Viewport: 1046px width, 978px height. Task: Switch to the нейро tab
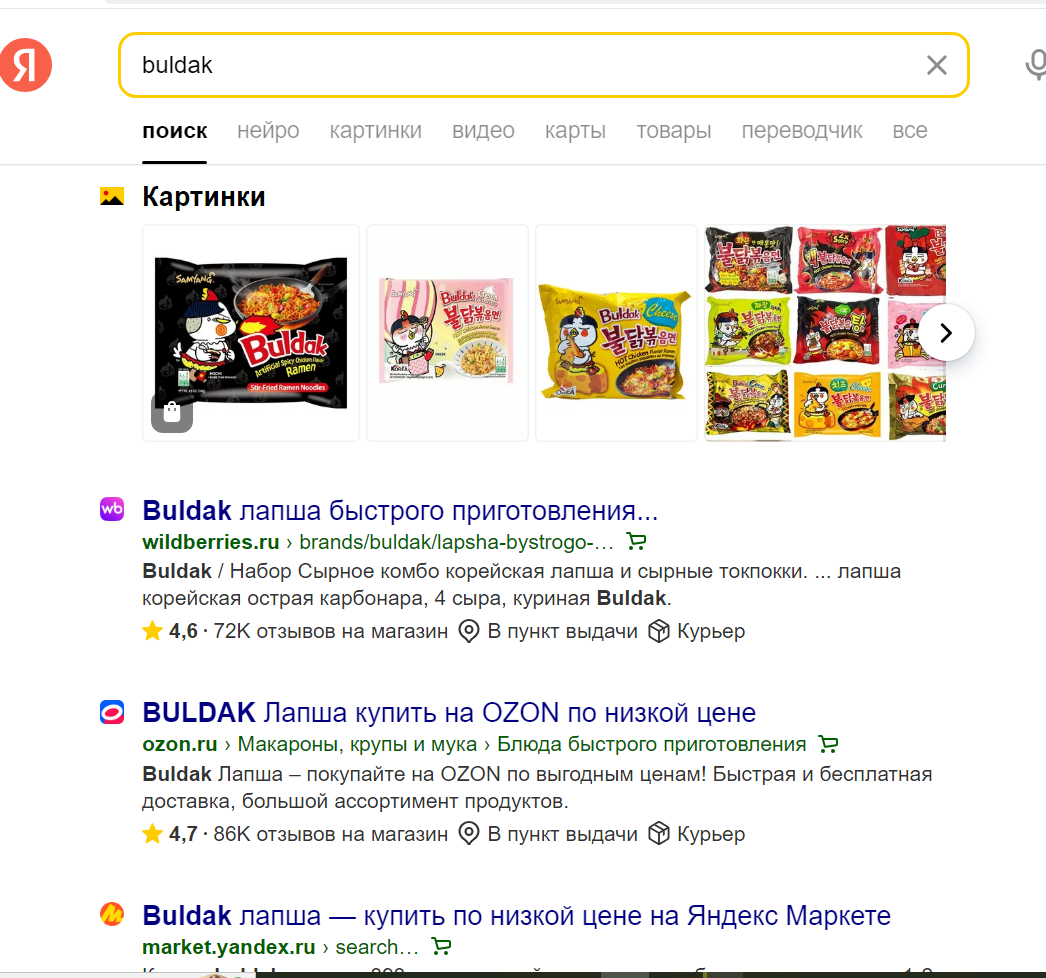click(x=268, y=130)
